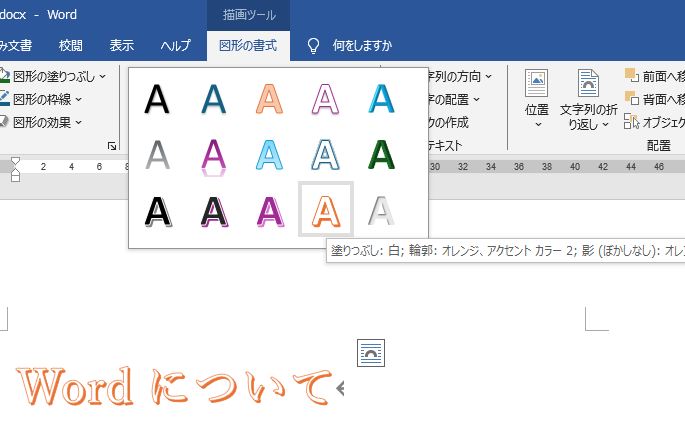This screenshot has width=685, height=425.
Task: Switch to the 図形の書式 tab
Action: coord(248,45)
